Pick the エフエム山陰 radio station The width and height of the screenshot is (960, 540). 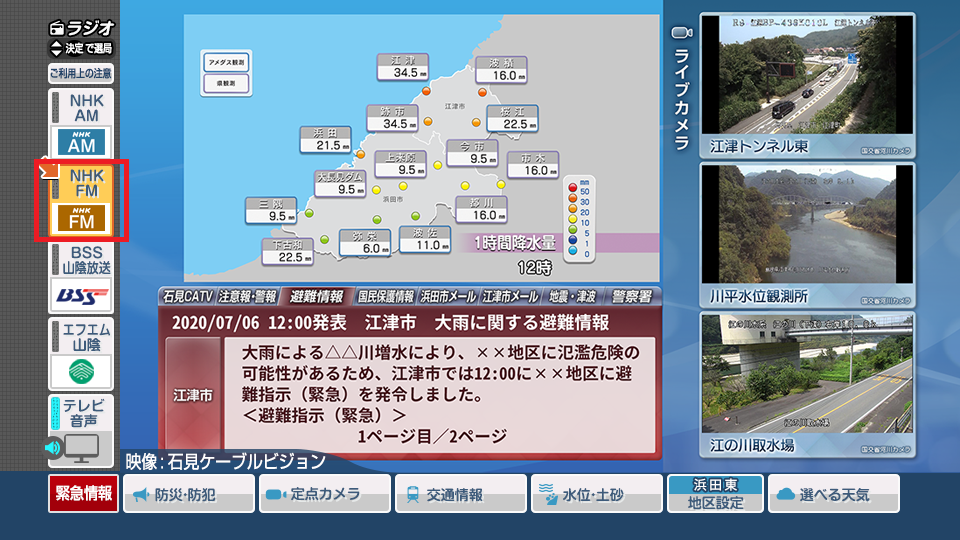point(81,354)
